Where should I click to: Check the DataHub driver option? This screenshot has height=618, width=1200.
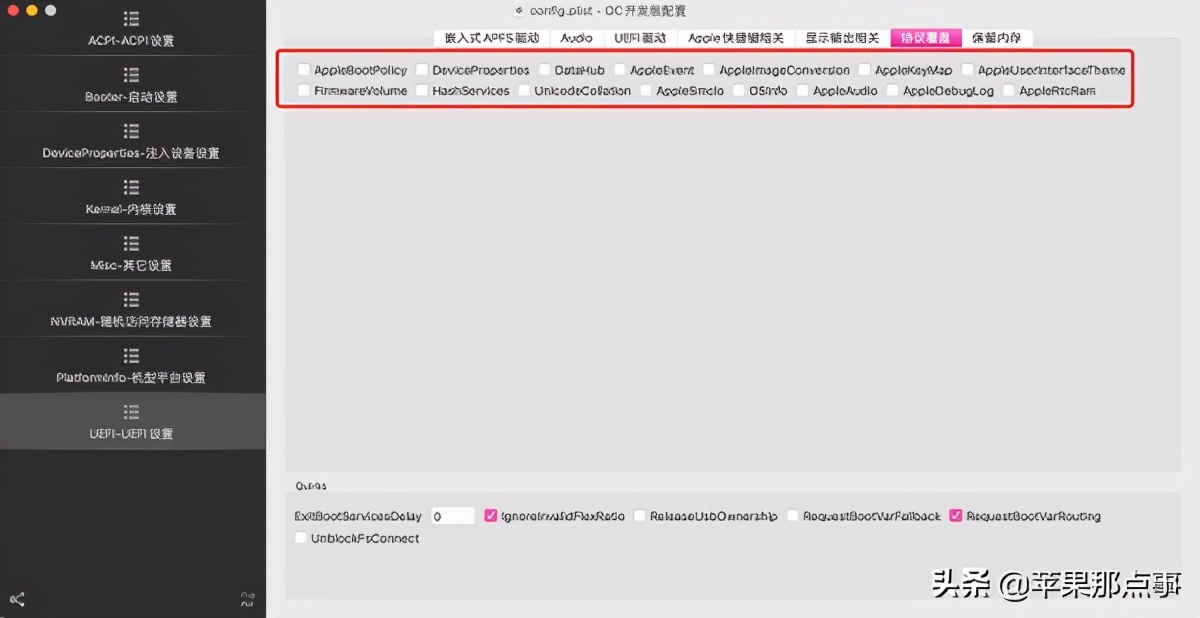(x=545, y=70)
